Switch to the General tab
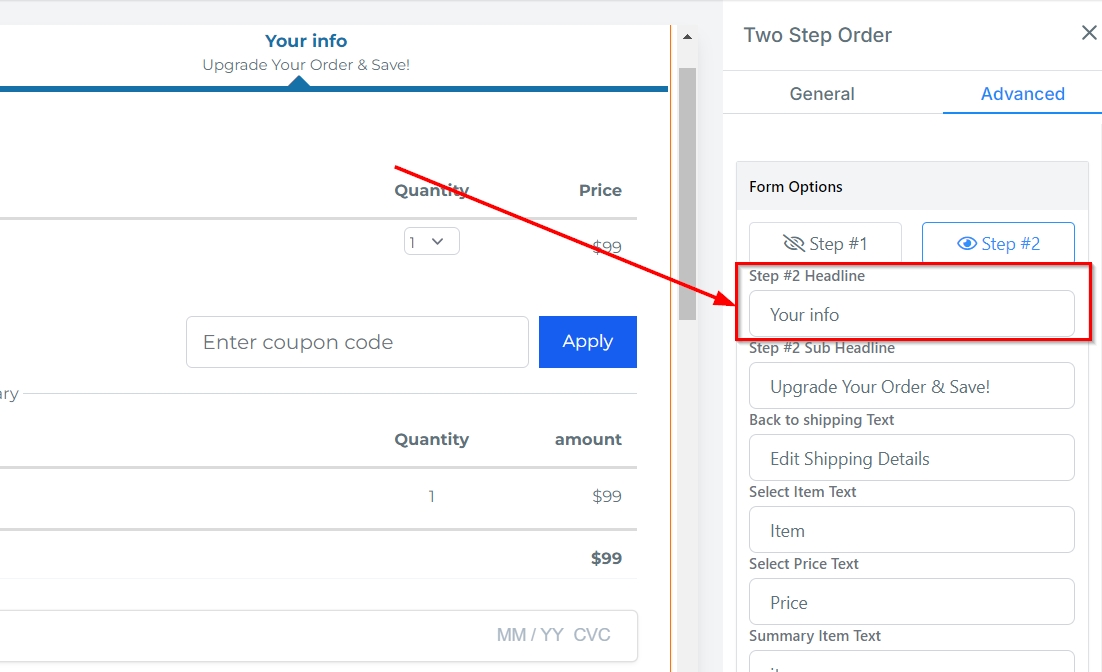The width and height of the screenshot is (1102, 672). (x=822, y=94)
